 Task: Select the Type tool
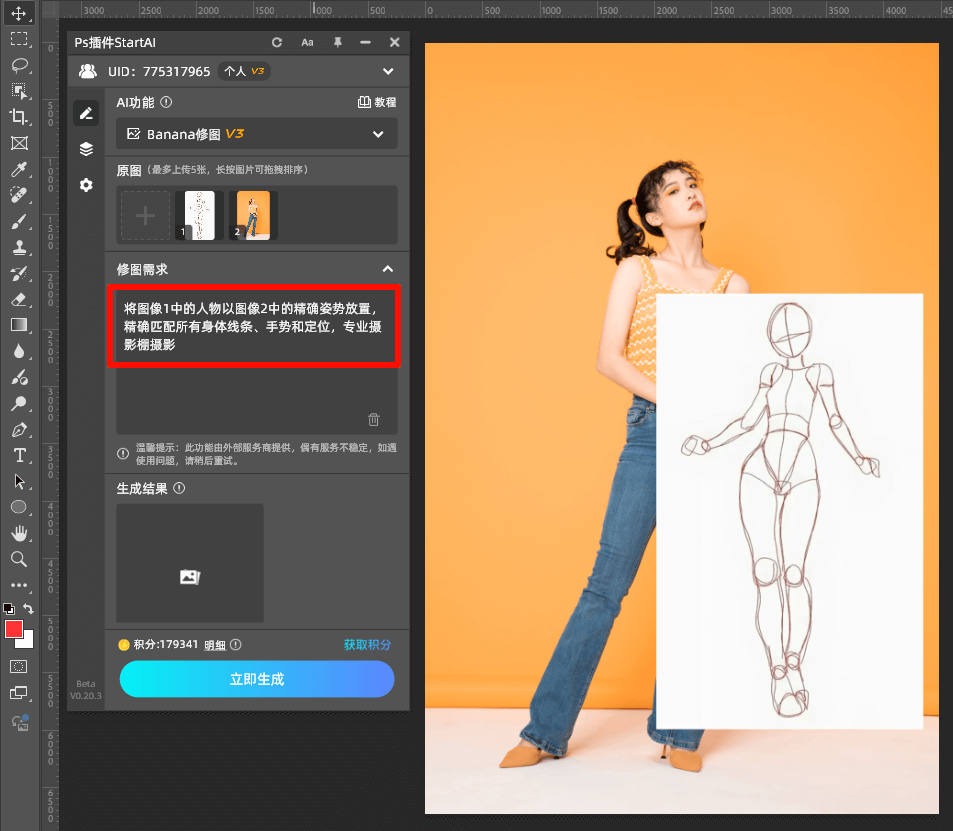click(x=19, y=455)
